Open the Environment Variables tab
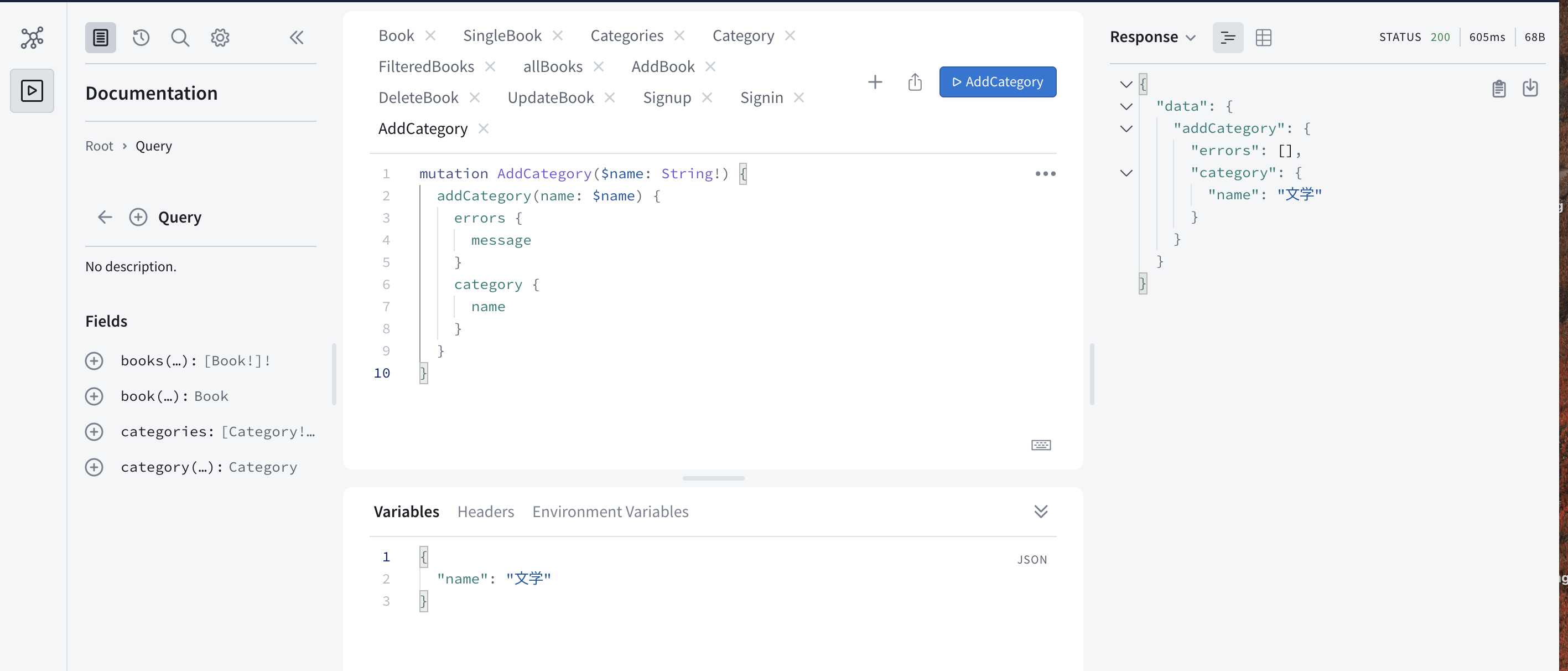 [610, 512]
